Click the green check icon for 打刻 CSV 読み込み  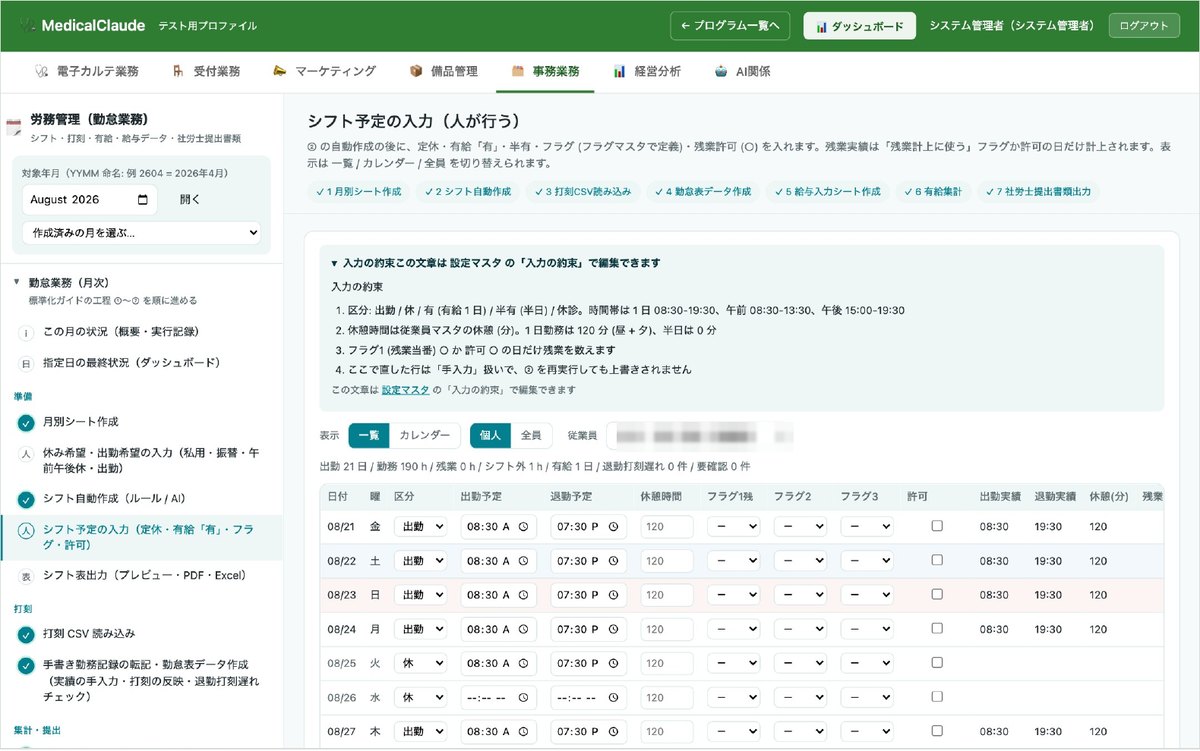26,634
